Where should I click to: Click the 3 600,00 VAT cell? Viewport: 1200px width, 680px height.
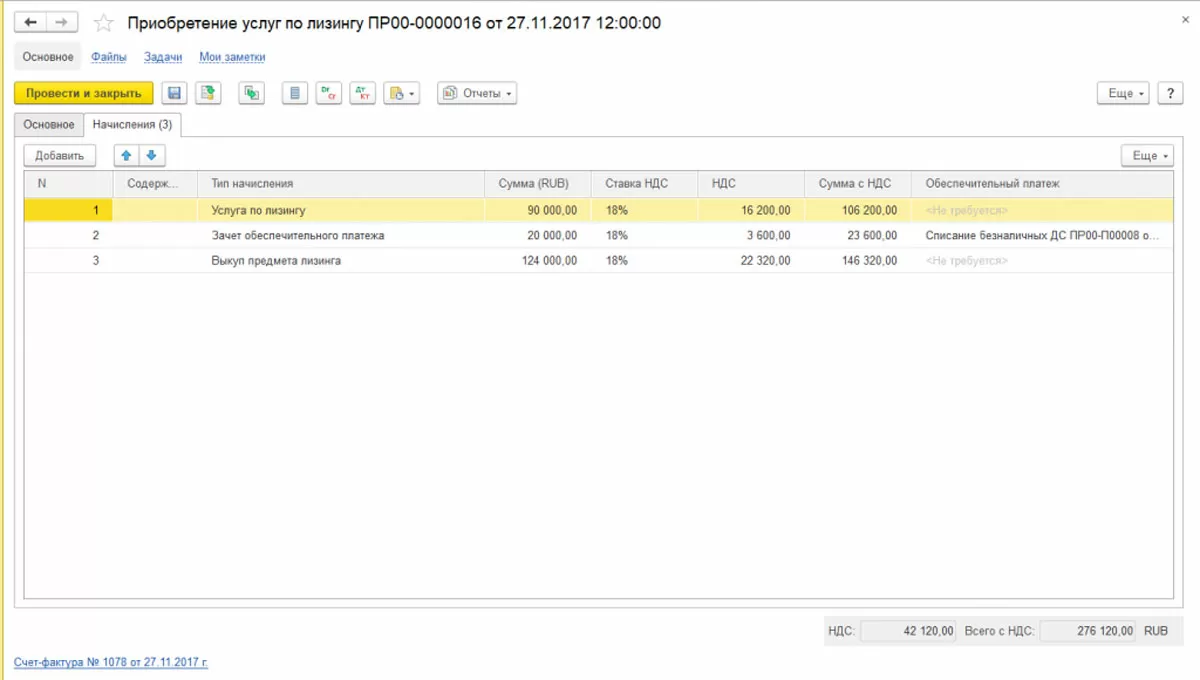(751, 235)
